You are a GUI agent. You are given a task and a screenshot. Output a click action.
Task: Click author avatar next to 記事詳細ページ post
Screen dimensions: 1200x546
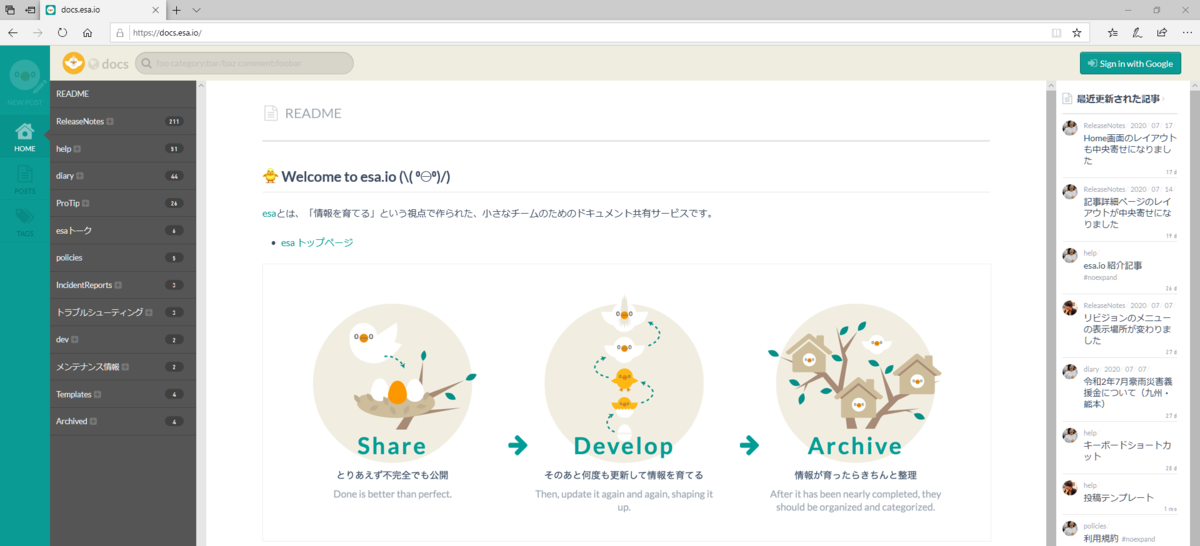click(x=1070, y=191)
